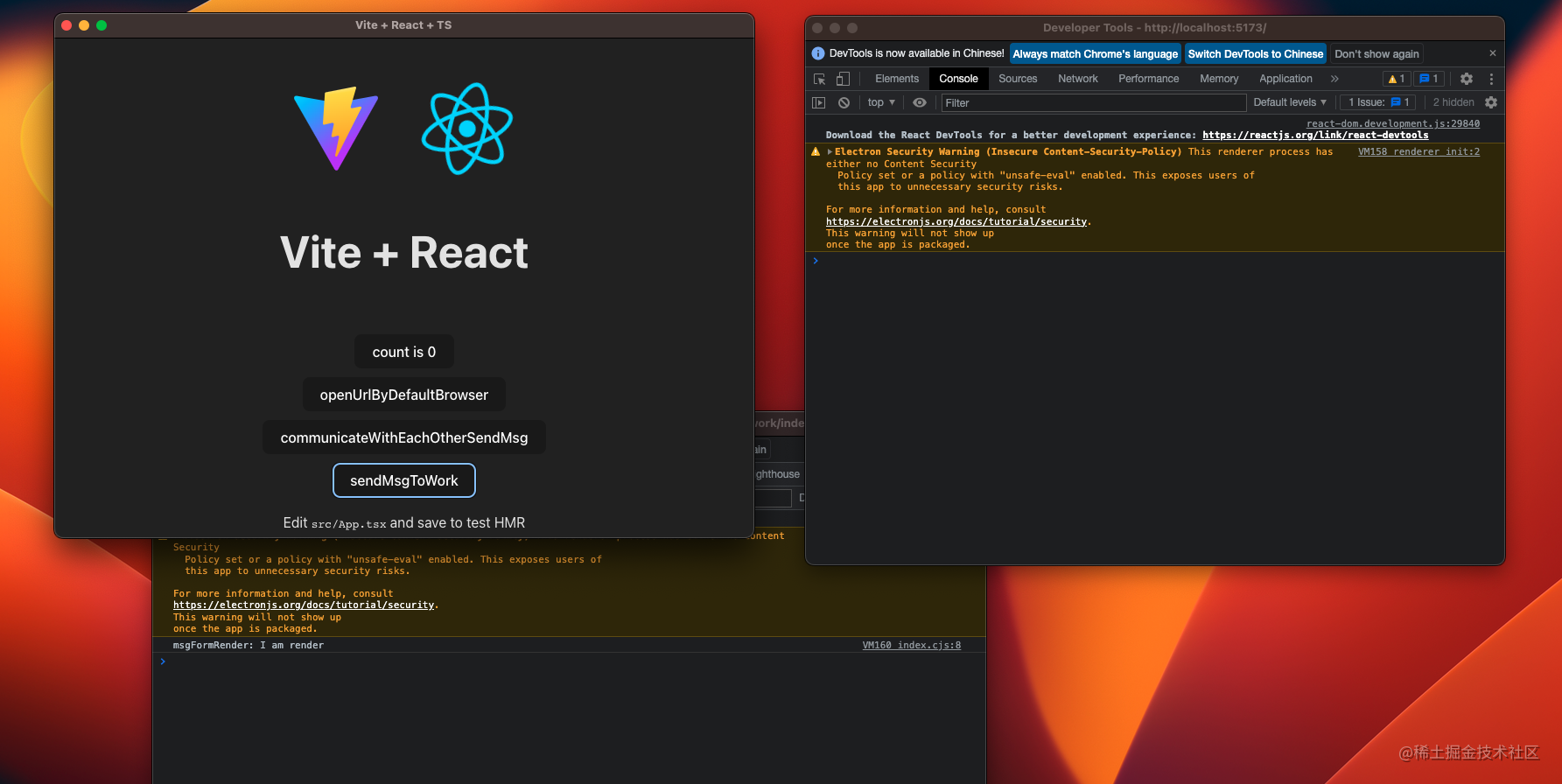
Task: Click the console prompt input line
Action: [x=1155, y=261]
